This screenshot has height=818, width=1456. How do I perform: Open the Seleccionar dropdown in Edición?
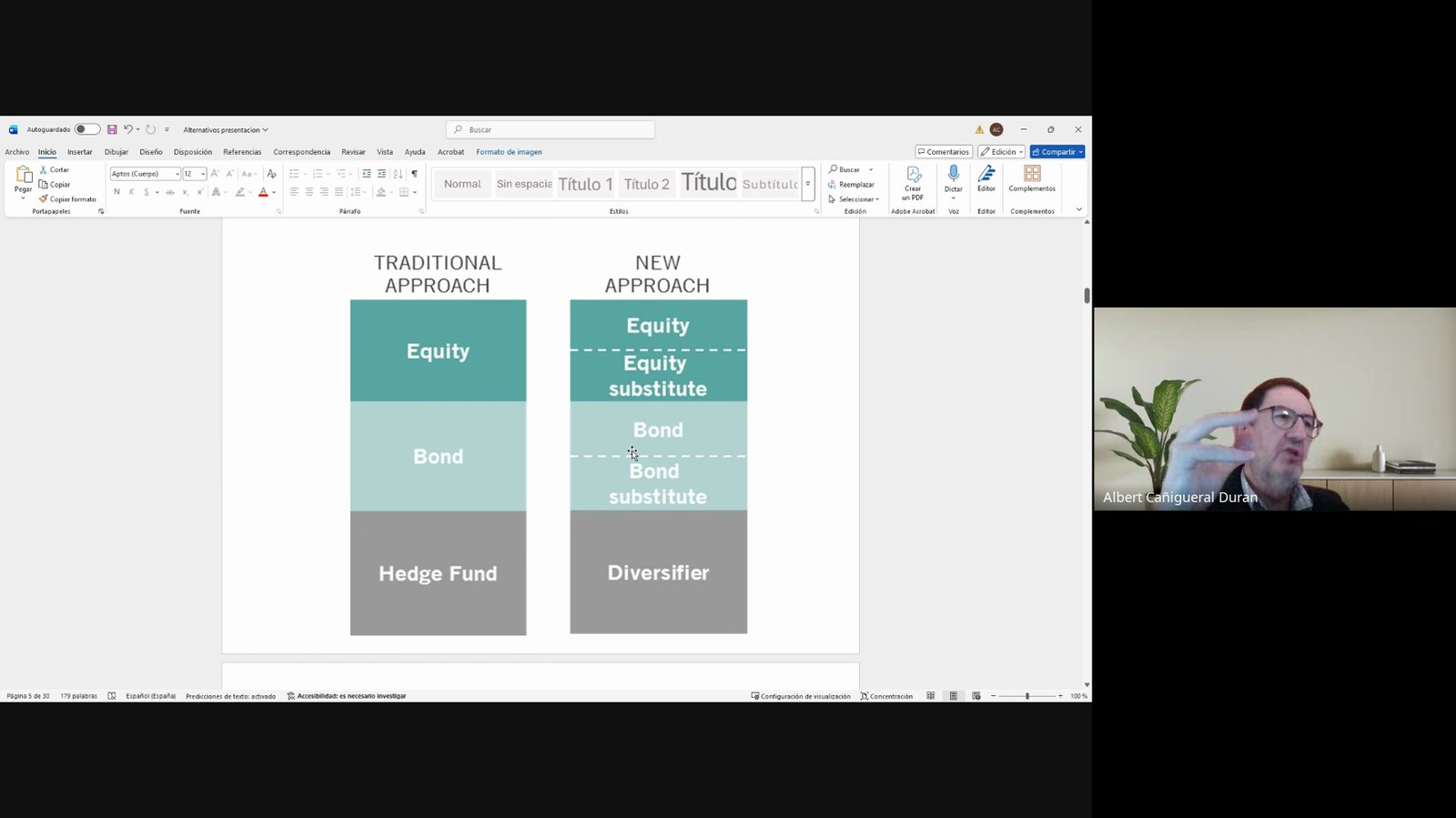click(854, 199)
